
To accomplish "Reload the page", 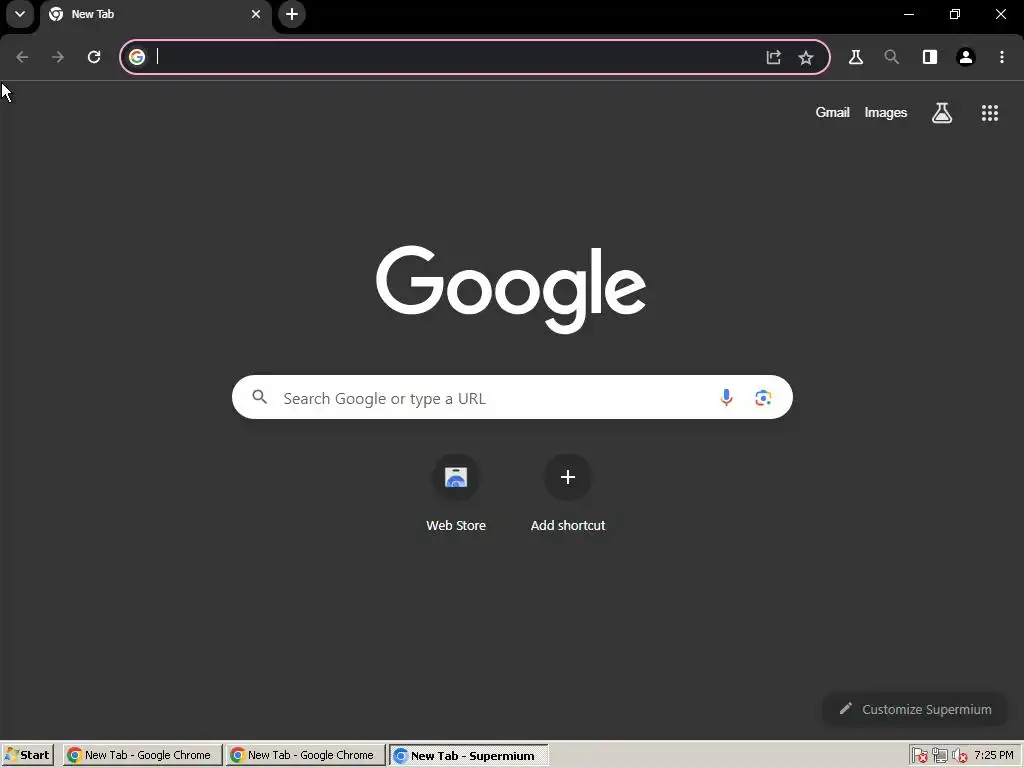I will (94, 57).
